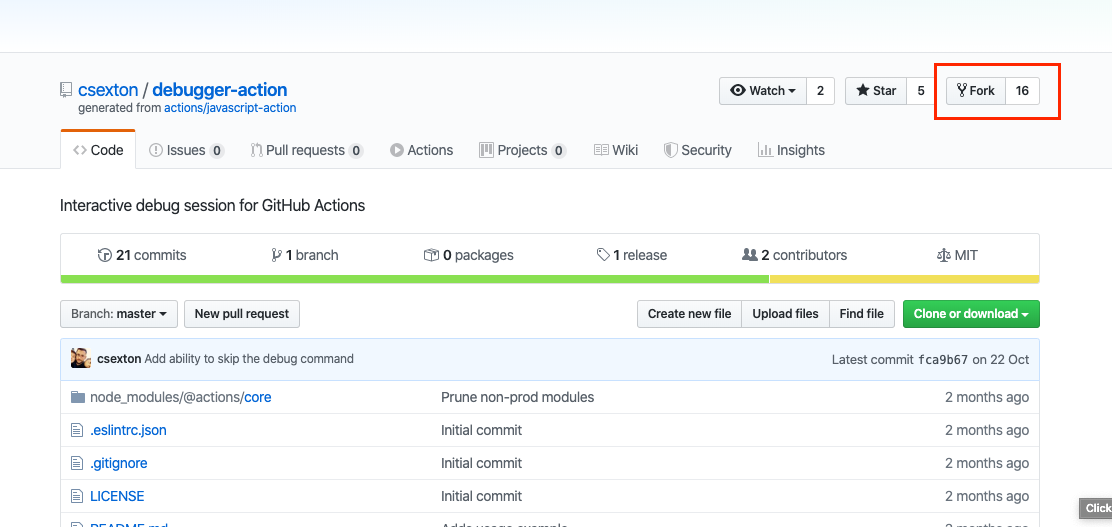Click the Fork button

pos(976,91)
